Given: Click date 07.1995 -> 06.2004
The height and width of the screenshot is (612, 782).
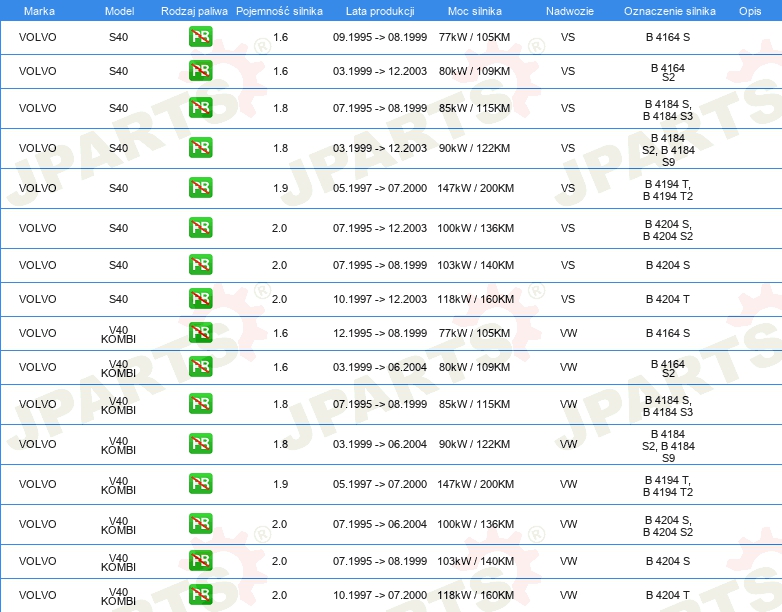Looking at the screenshot, I should [x=380, y=524].
